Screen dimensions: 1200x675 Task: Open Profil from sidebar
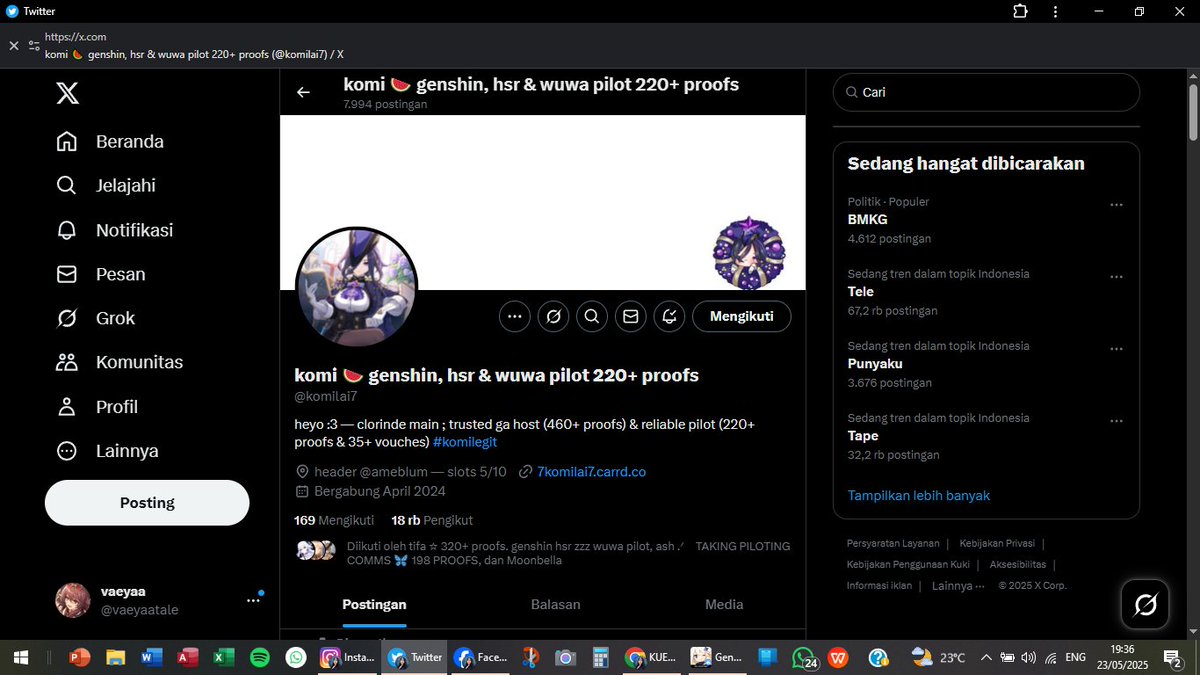(97, 407)
